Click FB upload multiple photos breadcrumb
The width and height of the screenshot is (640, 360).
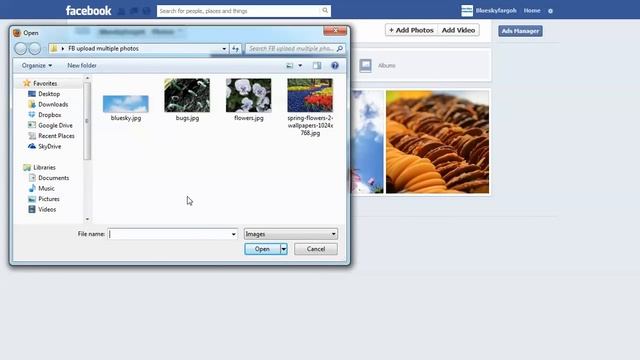click(x=103, y=49)
